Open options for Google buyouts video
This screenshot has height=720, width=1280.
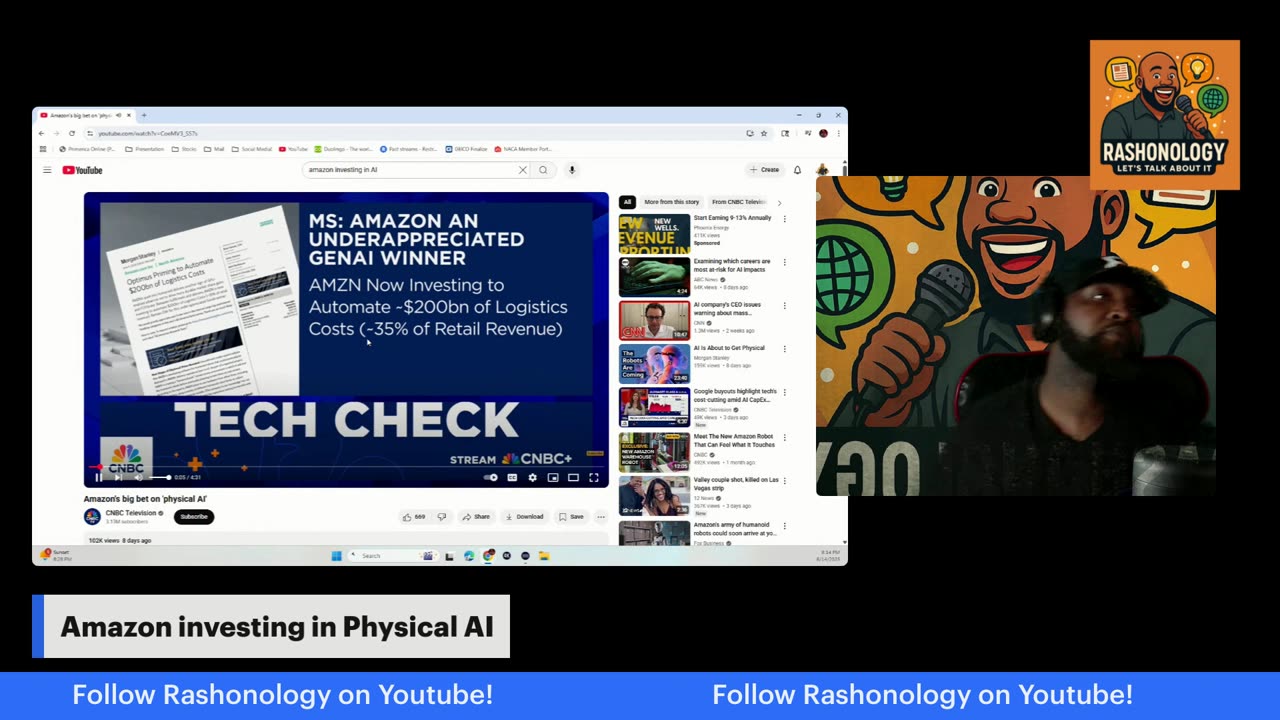click(784, 393)
